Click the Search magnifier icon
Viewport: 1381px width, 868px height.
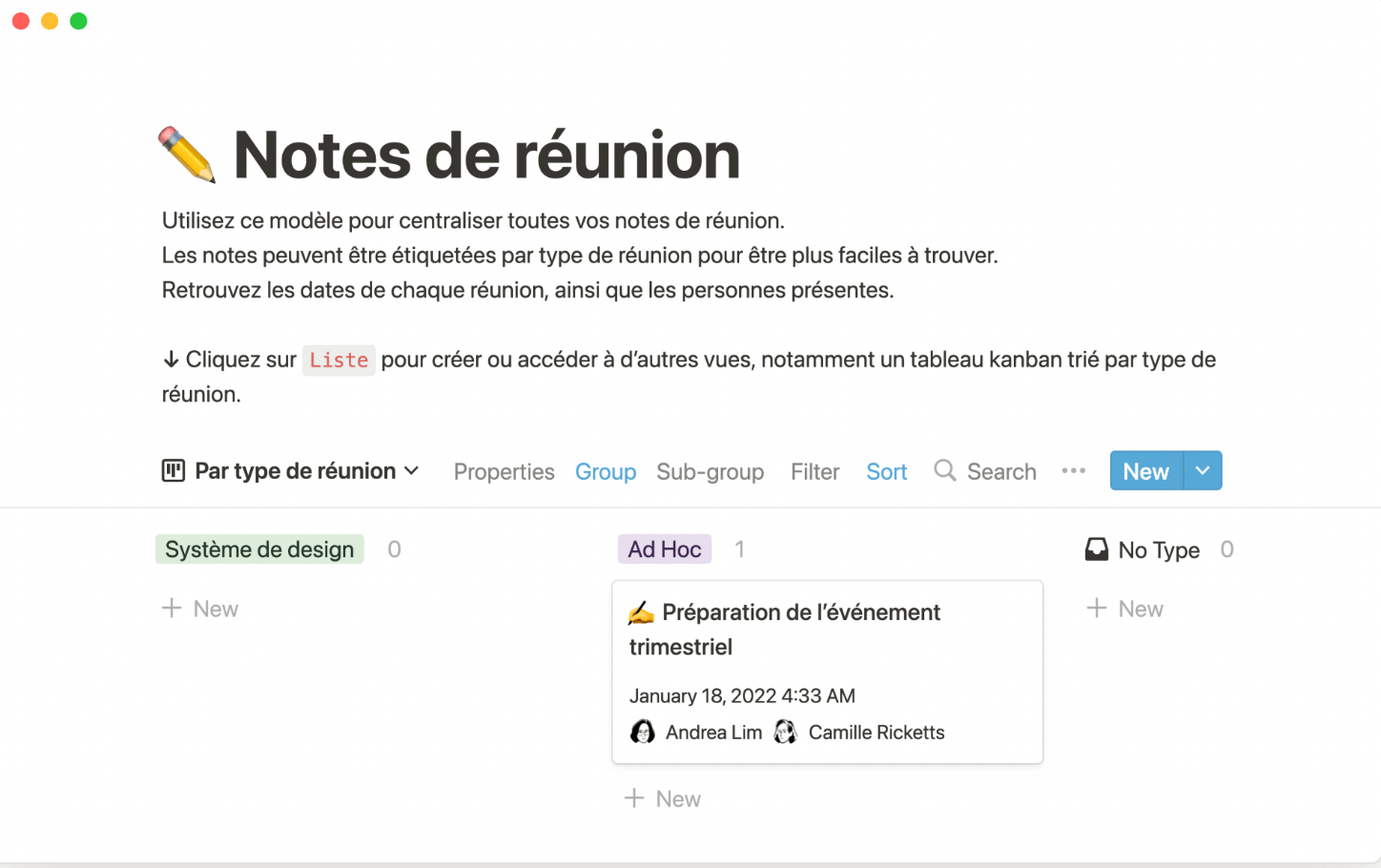point(944,470)
